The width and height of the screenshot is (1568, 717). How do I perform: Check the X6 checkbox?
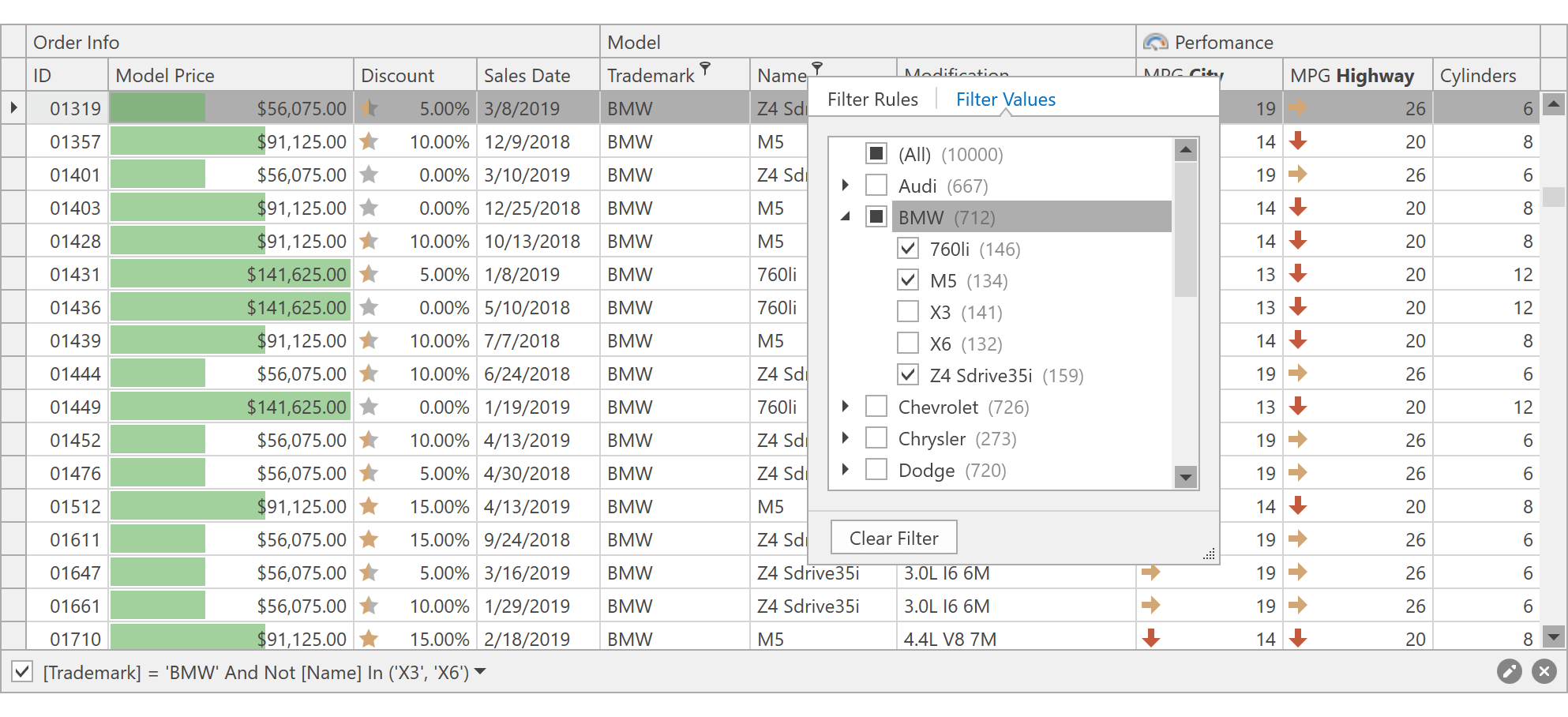(908, 343)
